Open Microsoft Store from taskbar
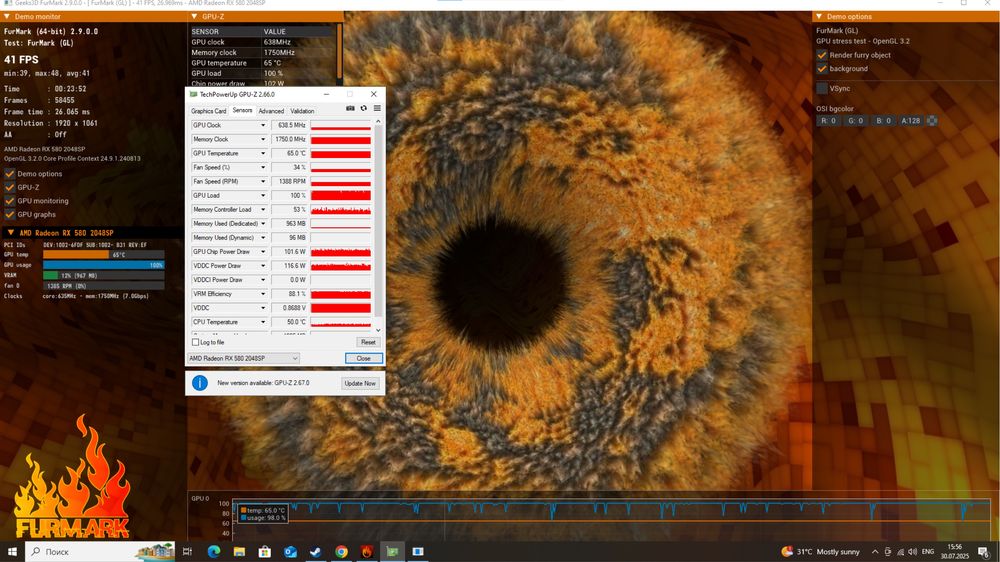Viewport: 1000px width, 562px height. pos(265,552)
